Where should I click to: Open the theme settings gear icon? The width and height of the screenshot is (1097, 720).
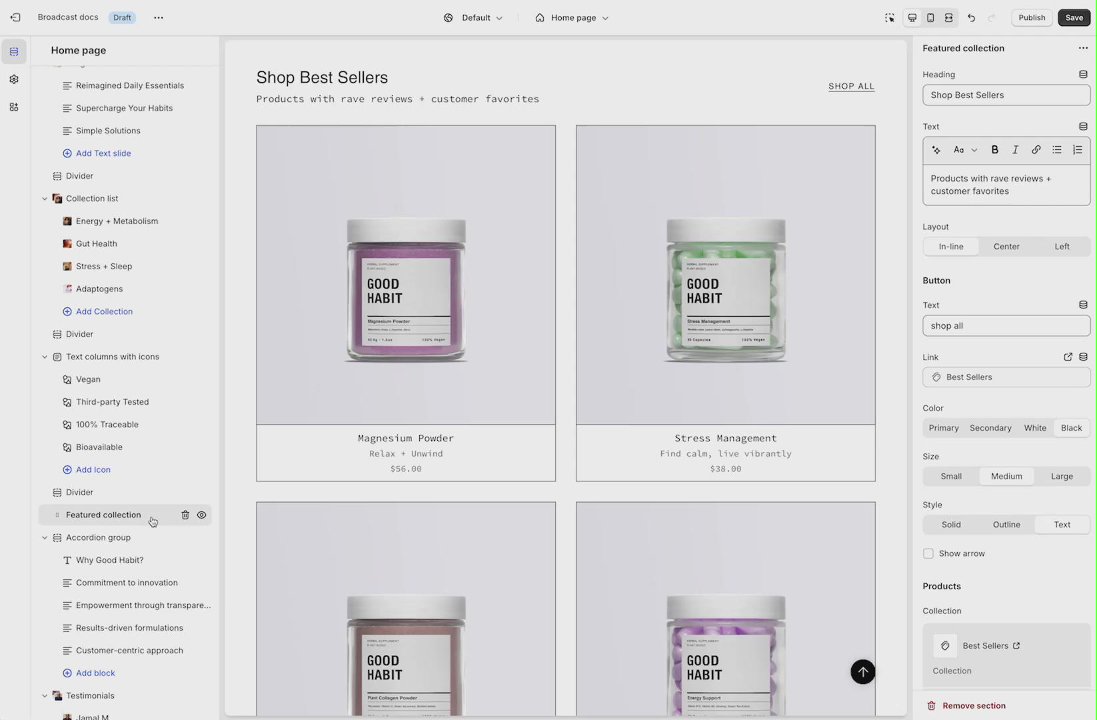click(14, 80)
